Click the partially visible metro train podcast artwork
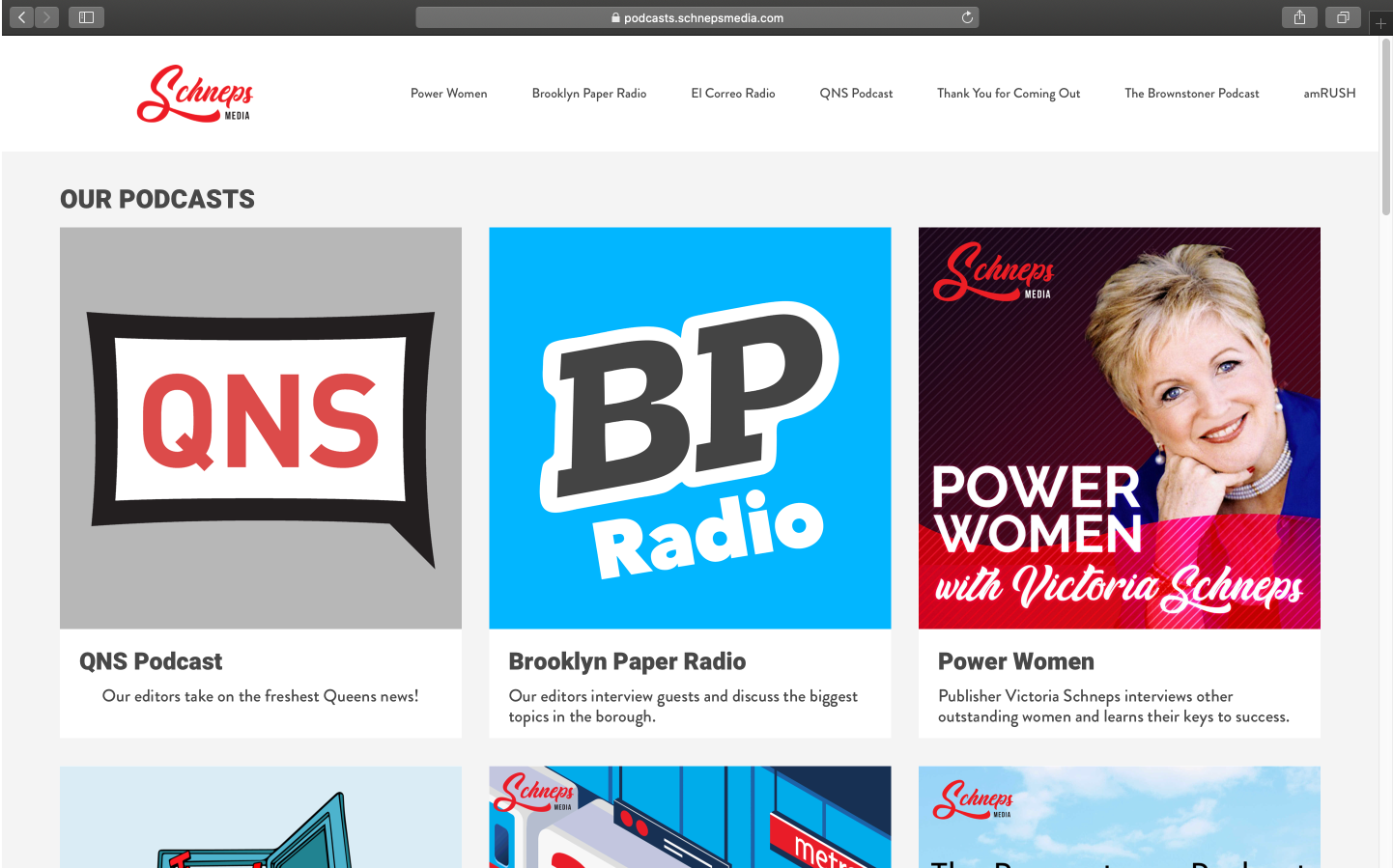Image resolution: width=1393 pixels, height=868 pixels. point(690,817)
